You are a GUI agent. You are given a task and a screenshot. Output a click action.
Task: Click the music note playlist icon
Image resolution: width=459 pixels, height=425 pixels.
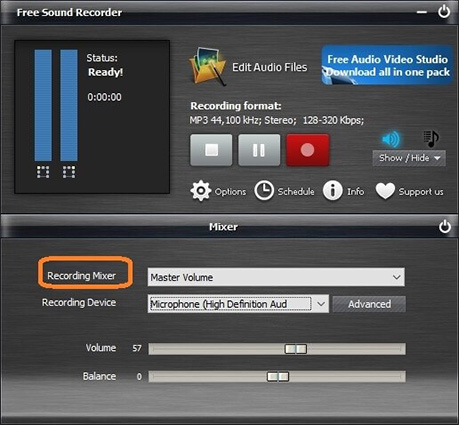tap(431, 139)
